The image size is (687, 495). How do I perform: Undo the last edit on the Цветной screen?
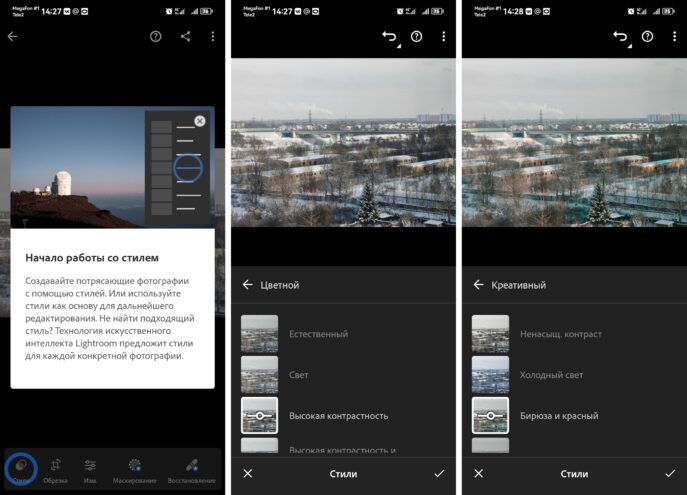coord(389,36)
